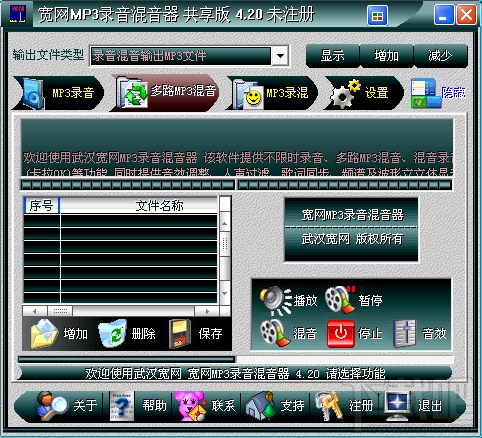Click the 宽网MP3录音混音器 info panel
Viewport: 482px width, 438px height.
(x=352, y=229)
